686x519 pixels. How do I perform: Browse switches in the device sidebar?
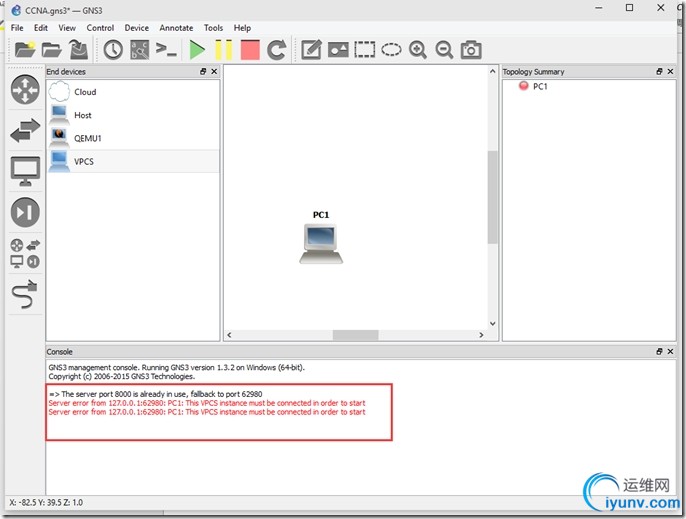25,130
